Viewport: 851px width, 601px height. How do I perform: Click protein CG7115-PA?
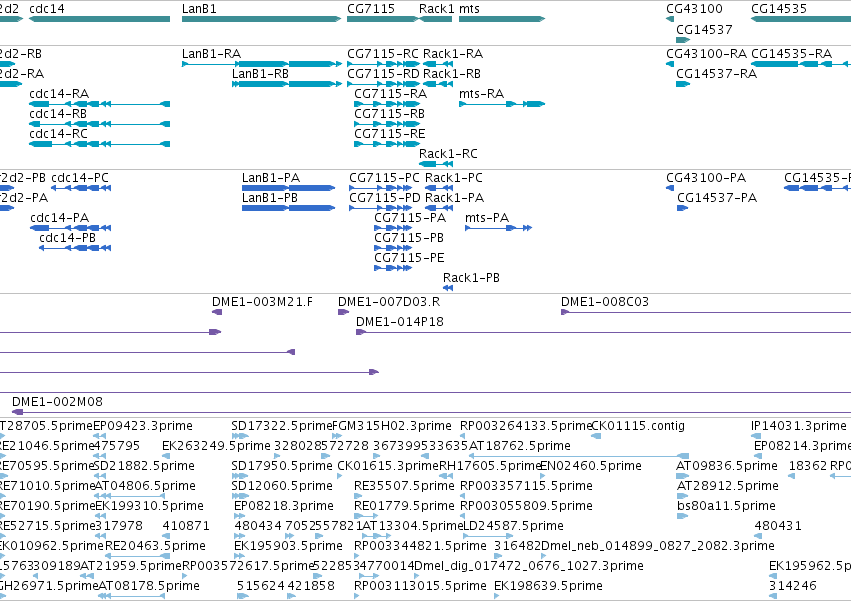393,228
